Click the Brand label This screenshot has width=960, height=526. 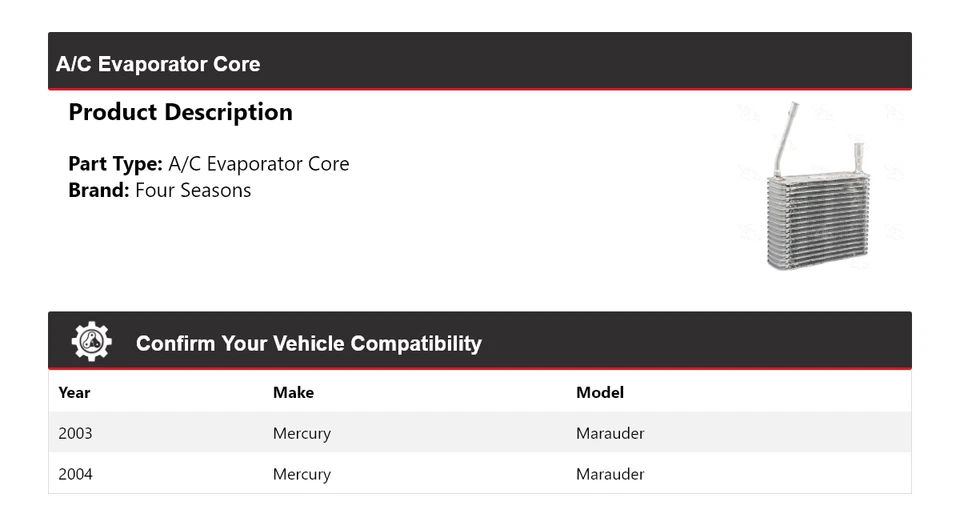99,190
